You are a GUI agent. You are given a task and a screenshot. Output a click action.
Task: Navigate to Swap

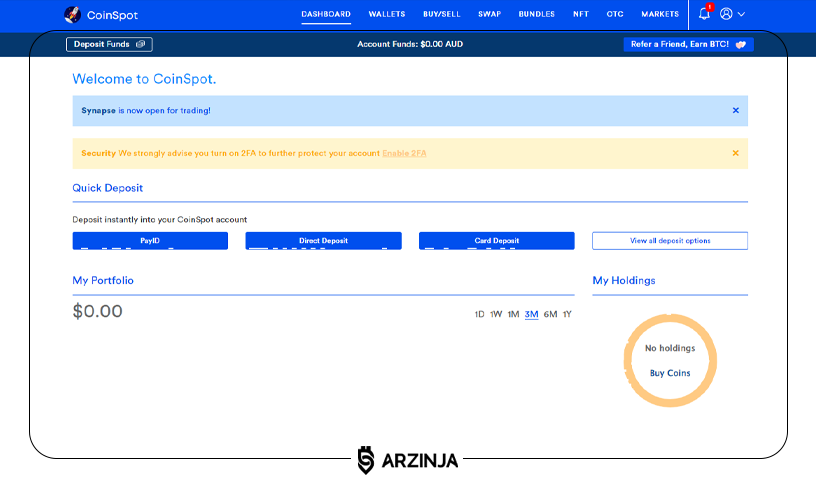(489, 14)
